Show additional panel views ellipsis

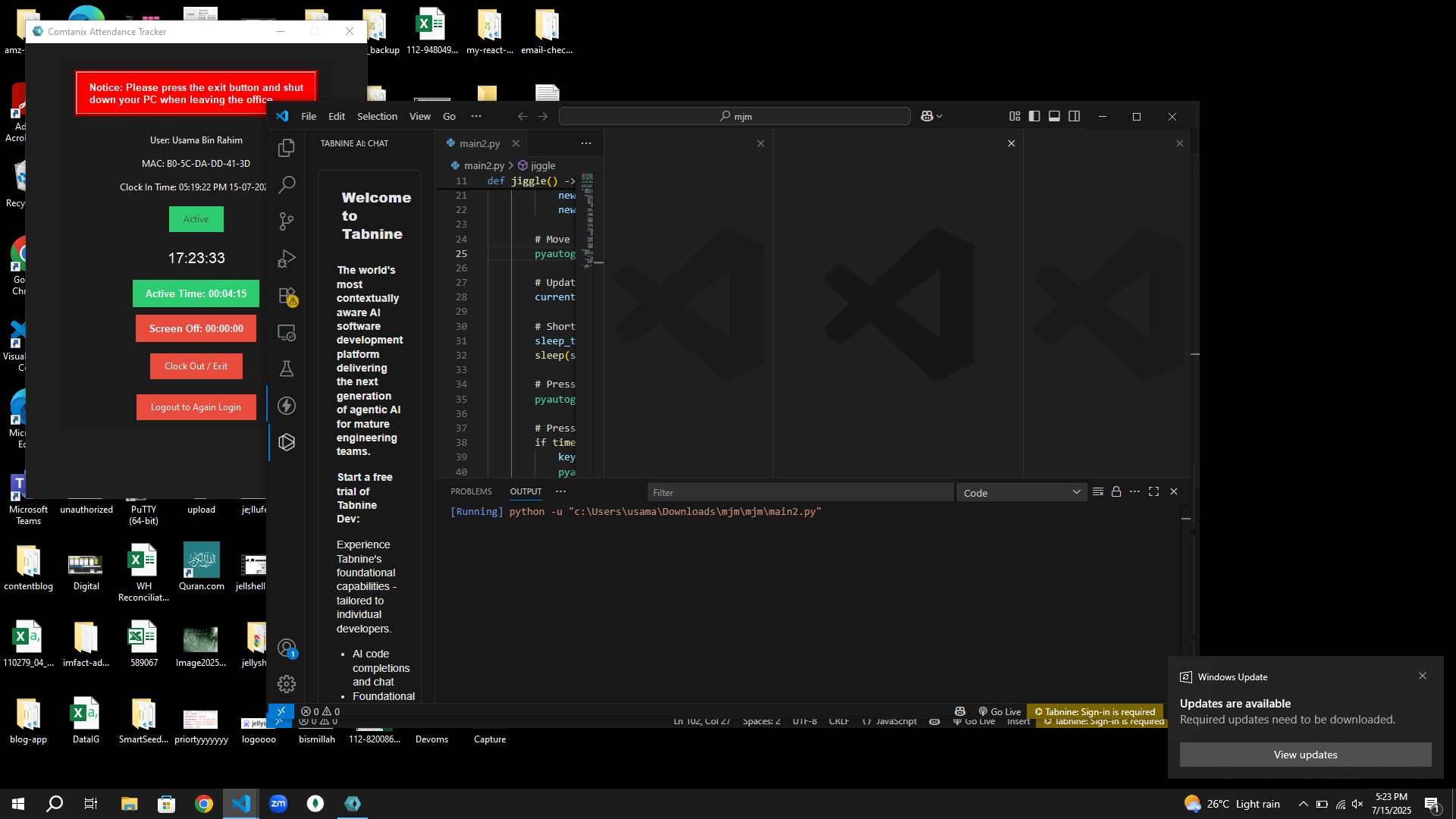[561, 491]
